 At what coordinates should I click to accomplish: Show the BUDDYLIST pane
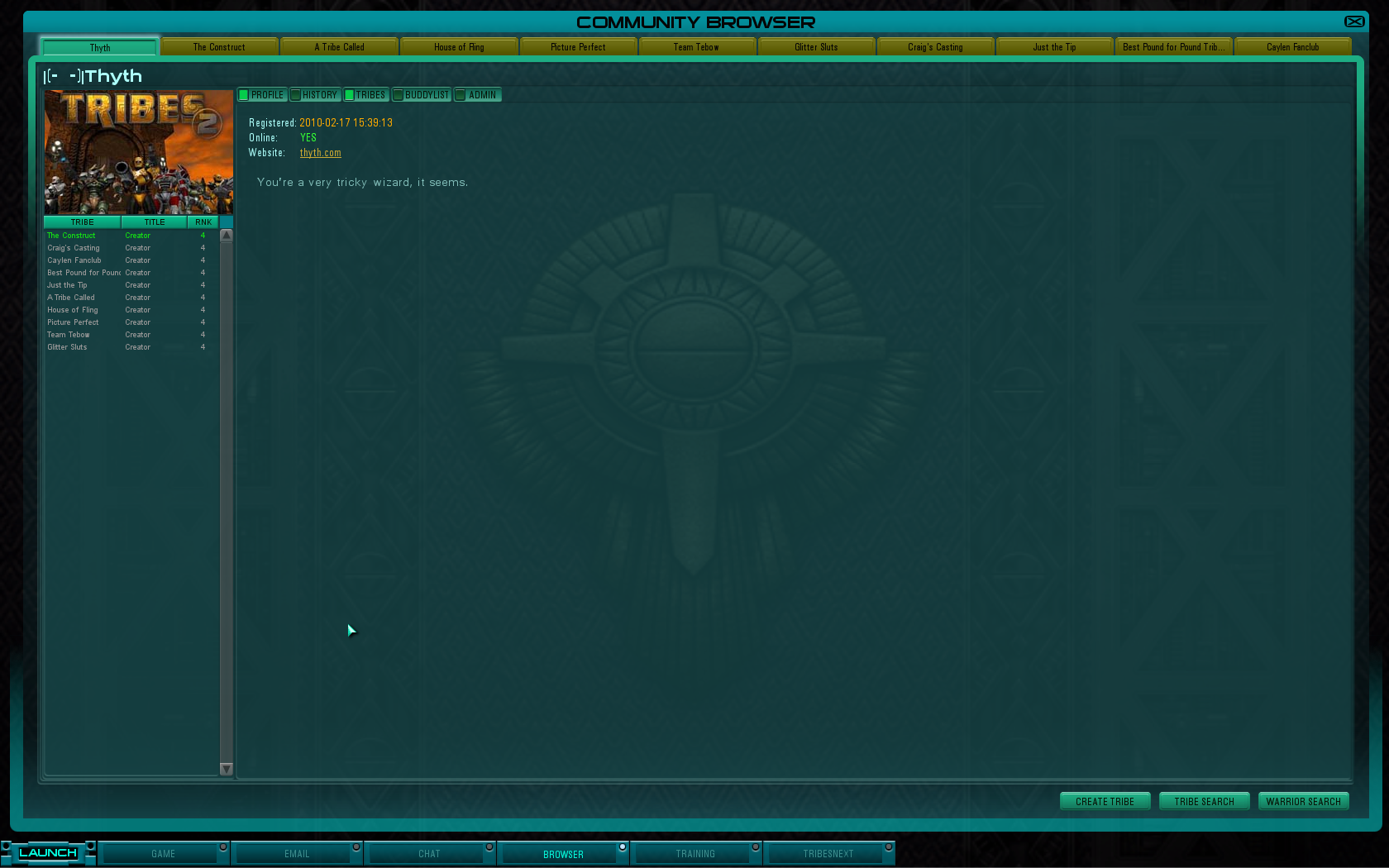pyautogui.click(x=421, y=95)
